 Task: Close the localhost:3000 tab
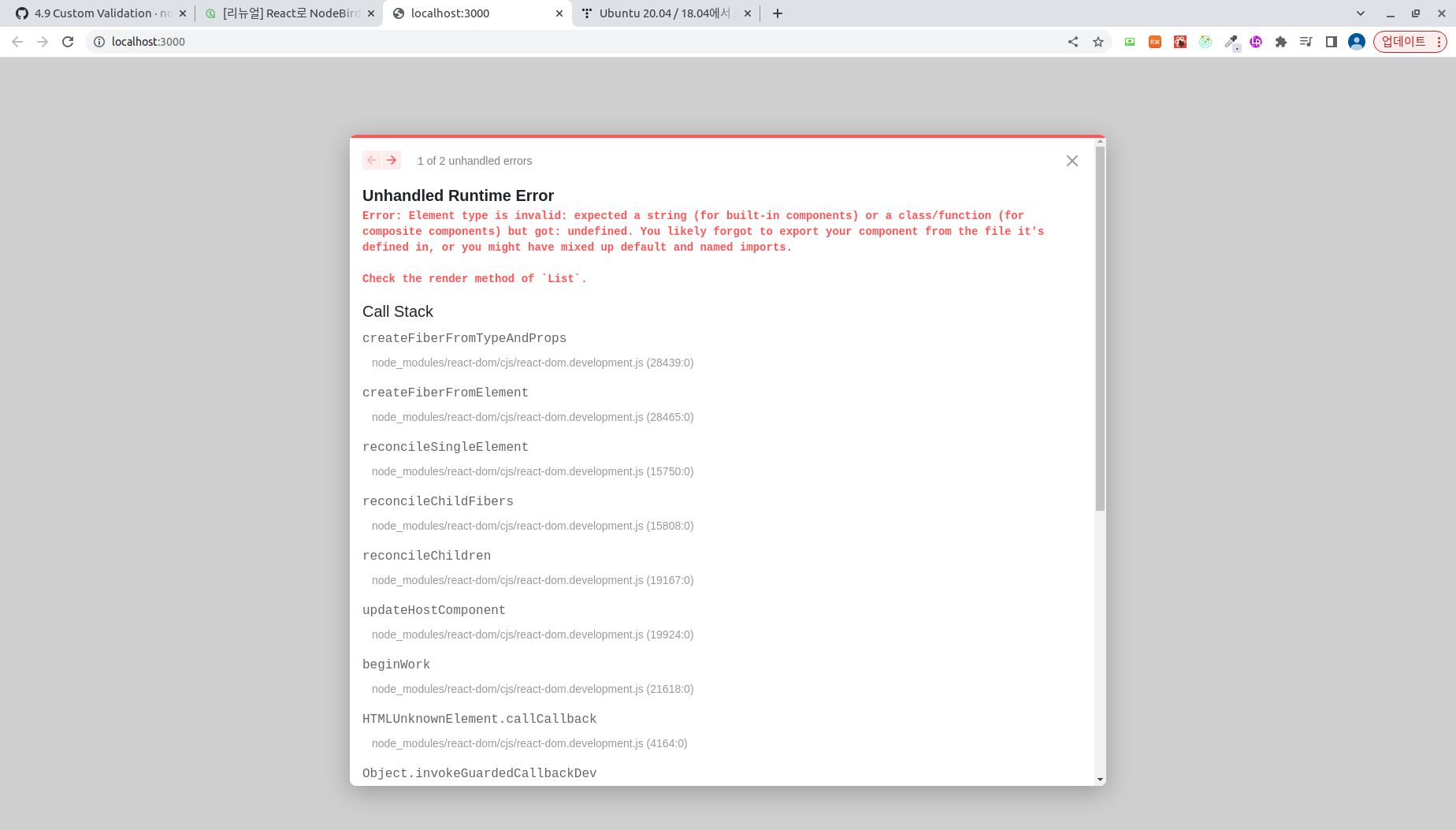pyautogui.click(x=559, y=13)
